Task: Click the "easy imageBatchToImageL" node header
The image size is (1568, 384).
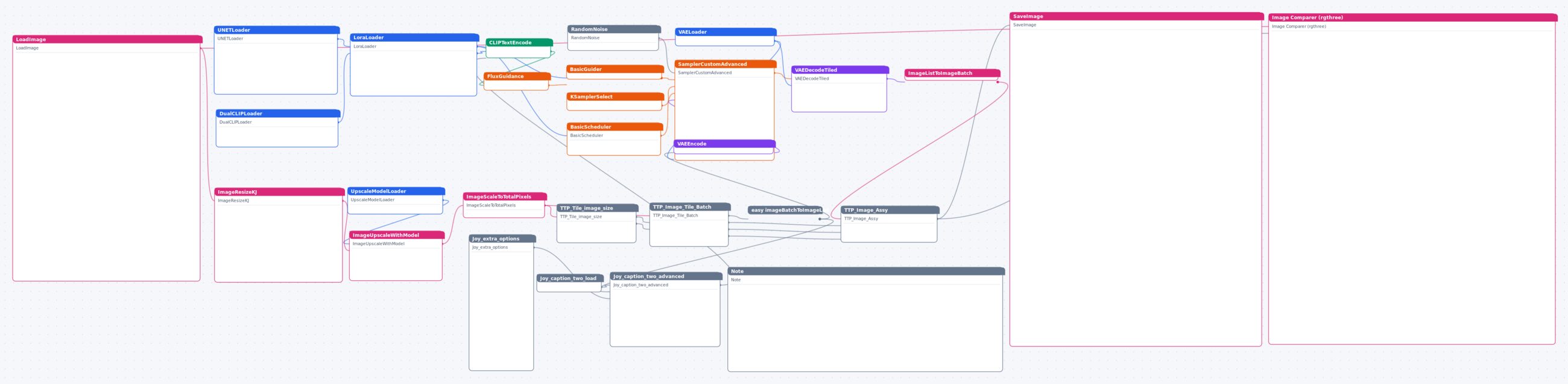Action: pyautogui.click(x=785, y=210)
